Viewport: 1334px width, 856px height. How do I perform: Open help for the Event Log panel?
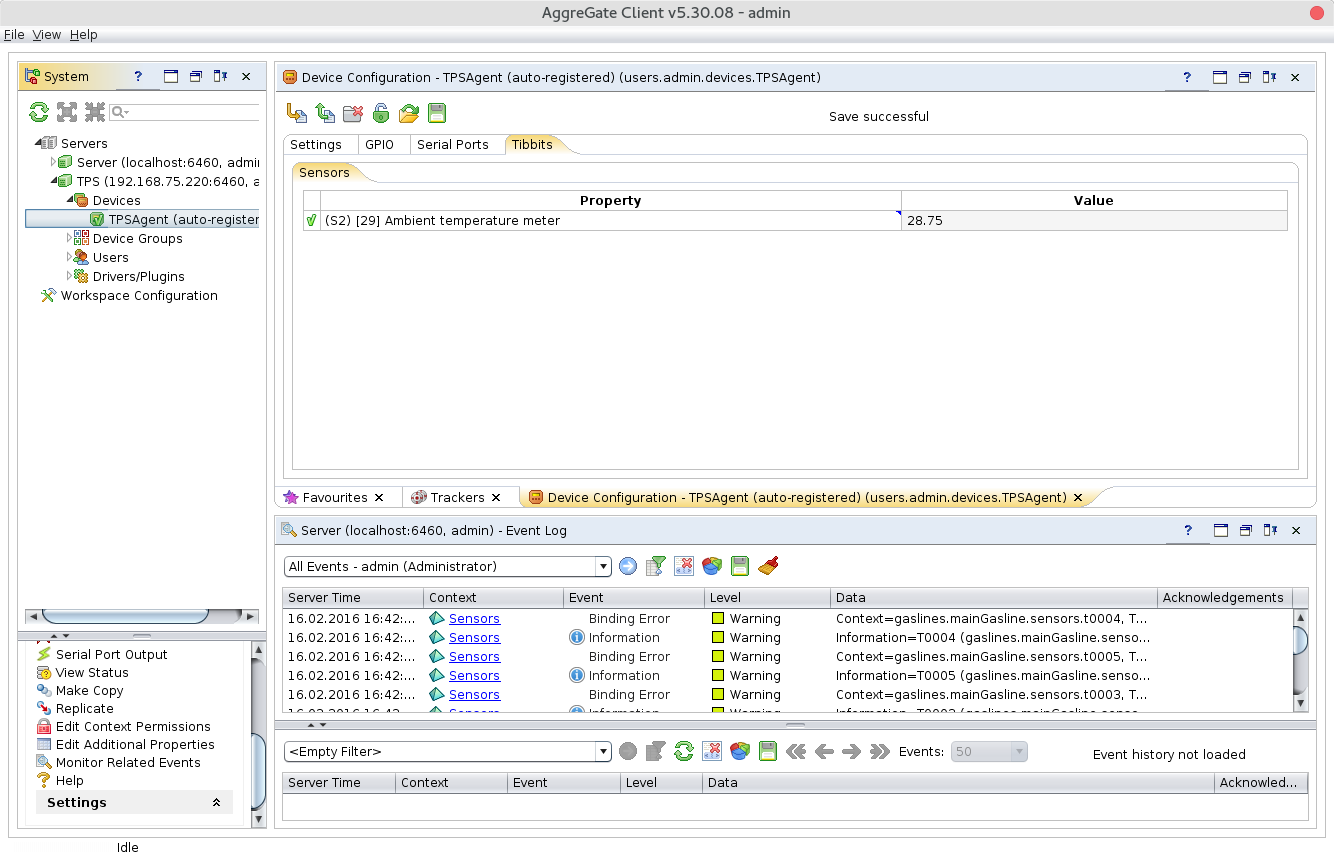pyautogui.click(x=1187, y=530)
